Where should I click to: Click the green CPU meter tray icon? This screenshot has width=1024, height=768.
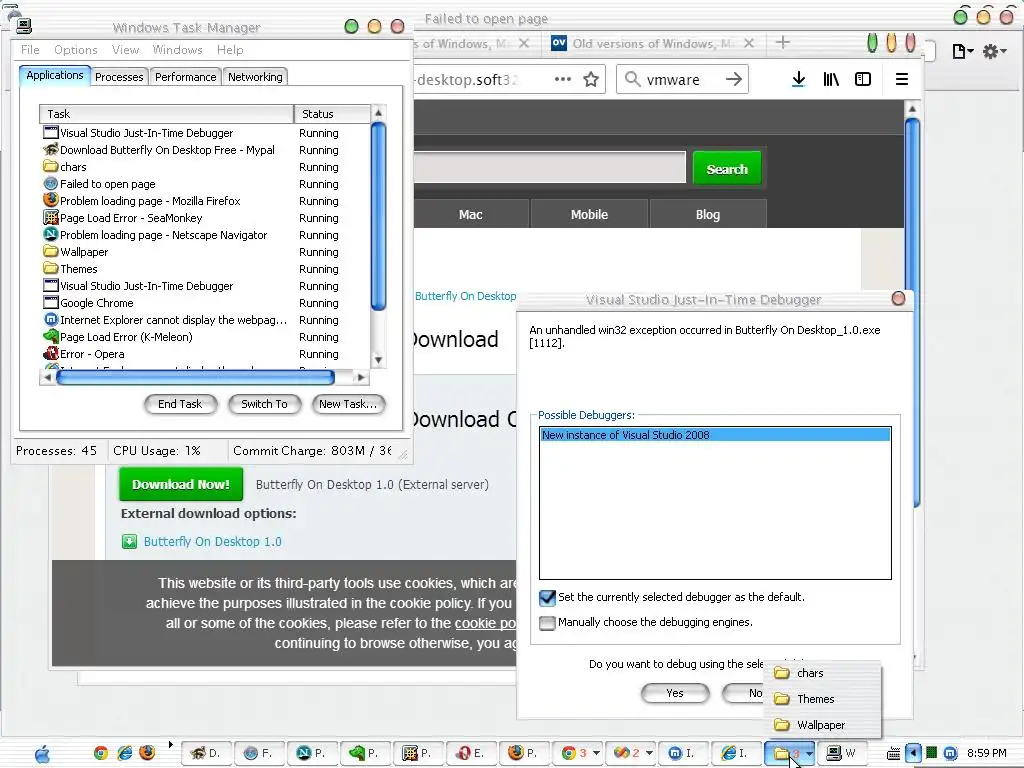click(x=932, y=753)
